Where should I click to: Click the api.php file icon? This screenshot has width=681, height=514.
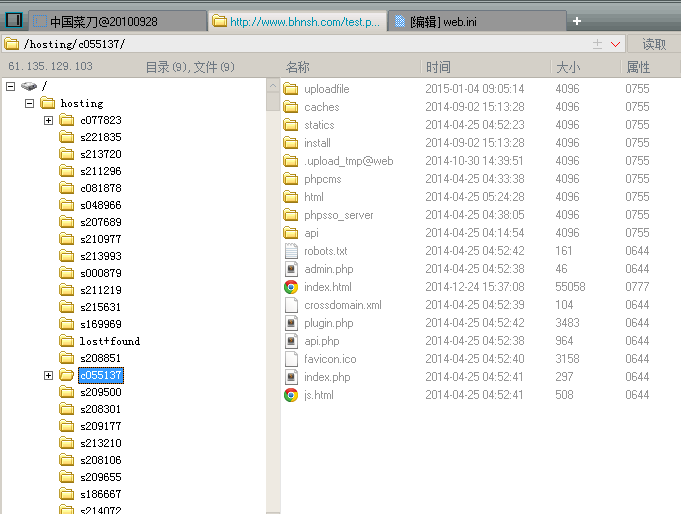coord(291,341)
